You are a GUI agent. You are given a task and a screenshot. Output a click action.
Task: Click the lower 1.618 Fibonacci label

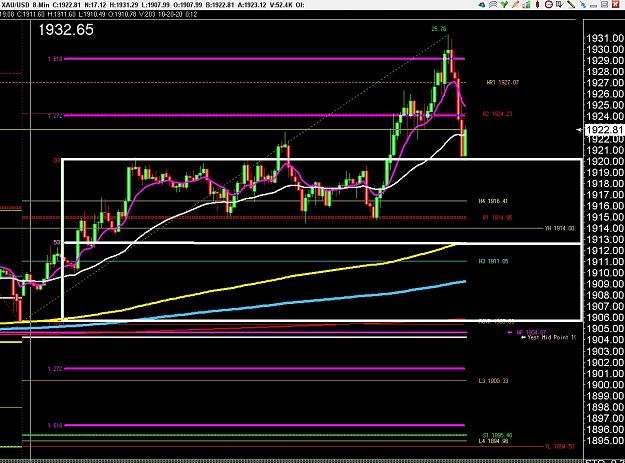(x=55, y=426)
